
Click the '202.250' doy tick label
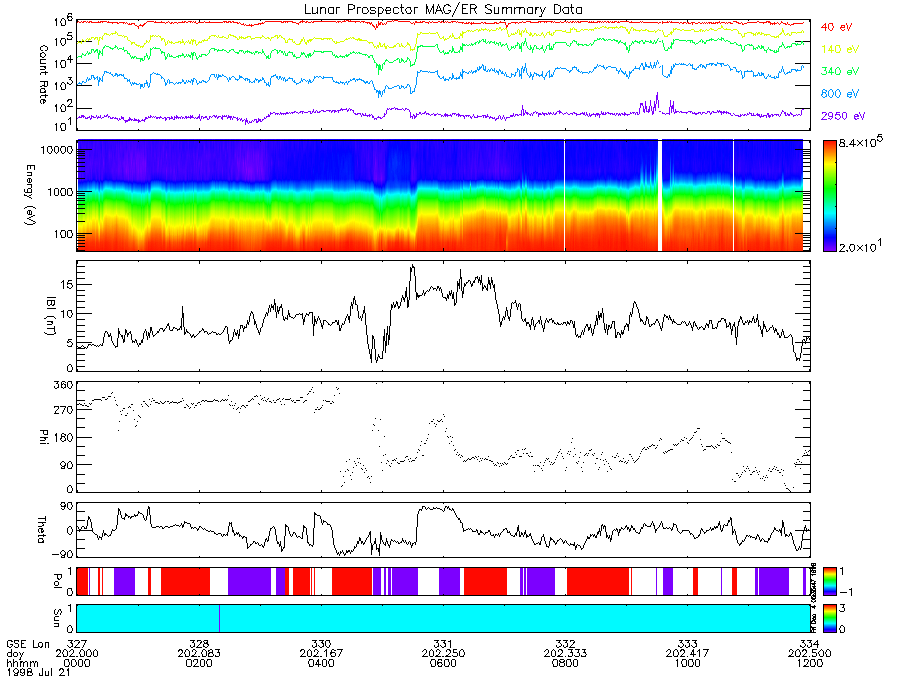pyautogui.click(x=443, y=654)
